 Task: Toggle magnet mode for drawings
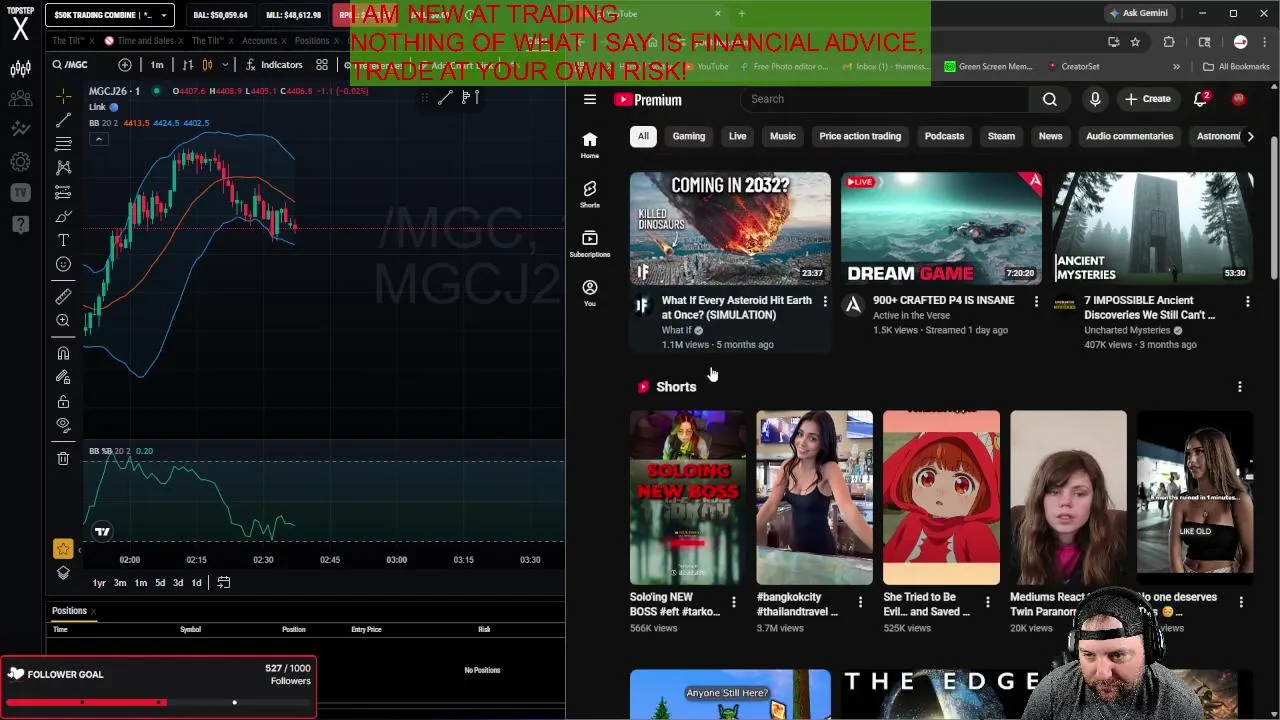coord(63,353)
